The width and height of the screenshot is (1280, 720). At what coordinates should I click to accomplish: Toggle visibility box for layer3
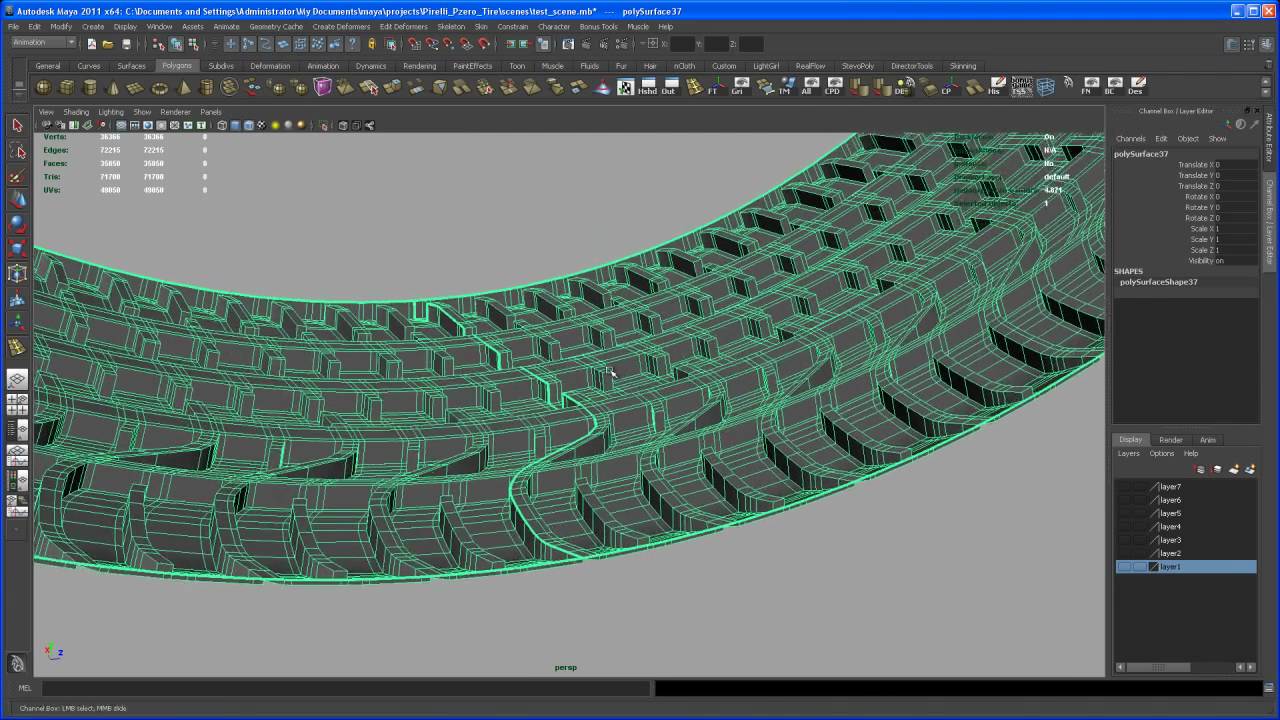pos(1125,540)
